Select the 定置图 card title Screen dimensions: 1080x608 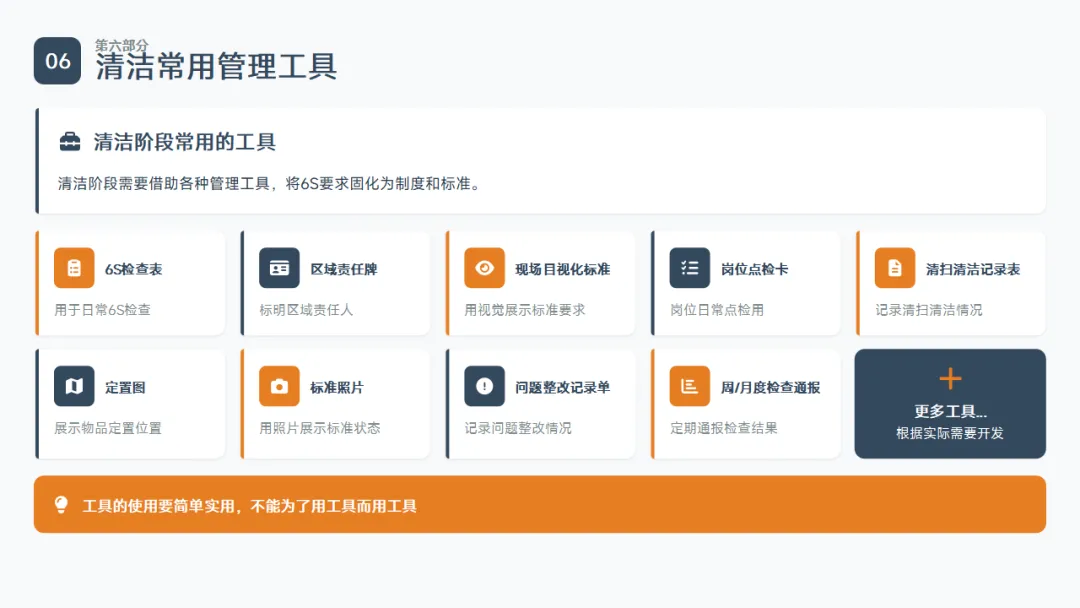(x=125, y=388)
